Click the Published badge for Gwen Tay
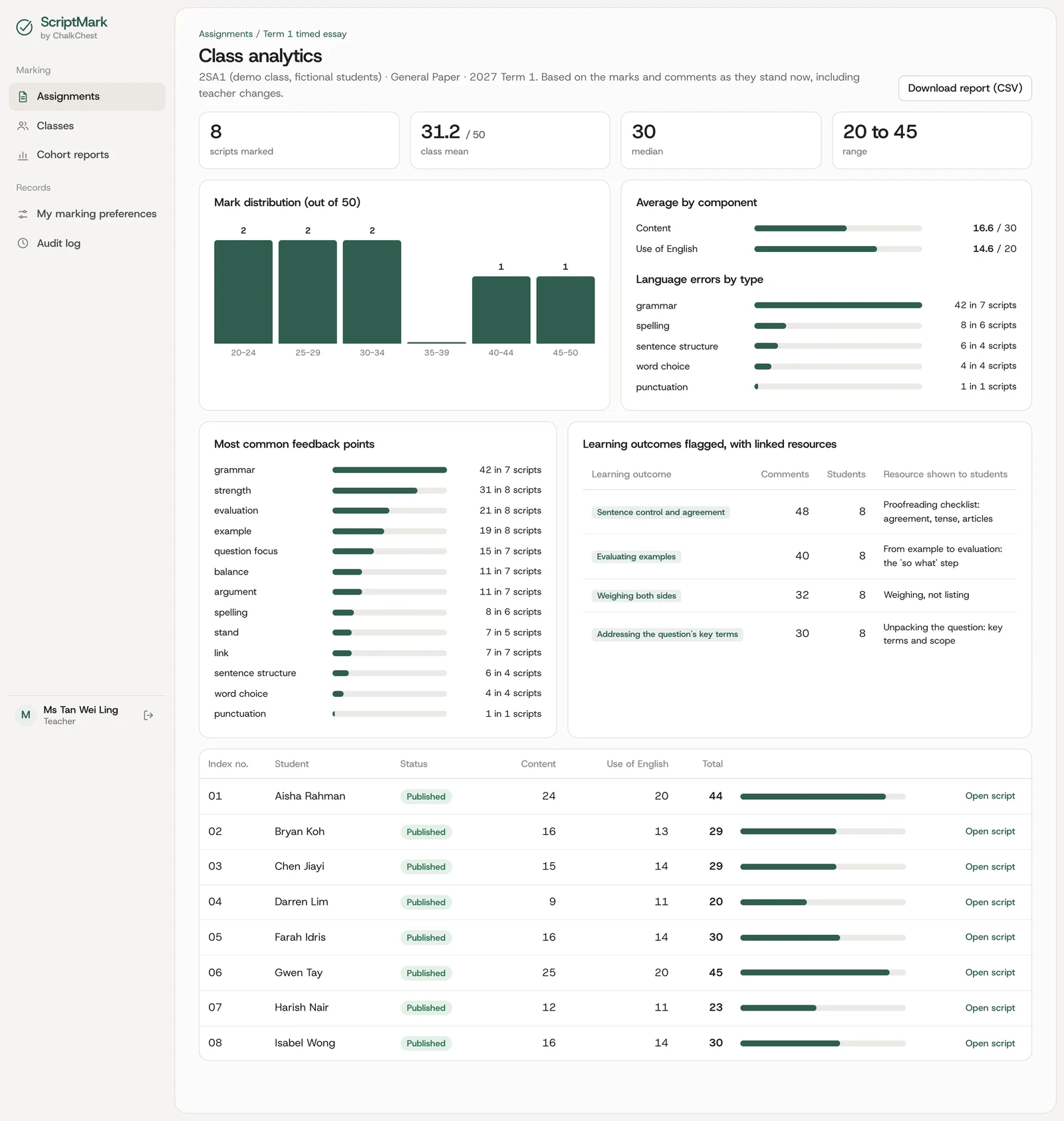Viewport: 1064px width, 1121px height. 426,973
